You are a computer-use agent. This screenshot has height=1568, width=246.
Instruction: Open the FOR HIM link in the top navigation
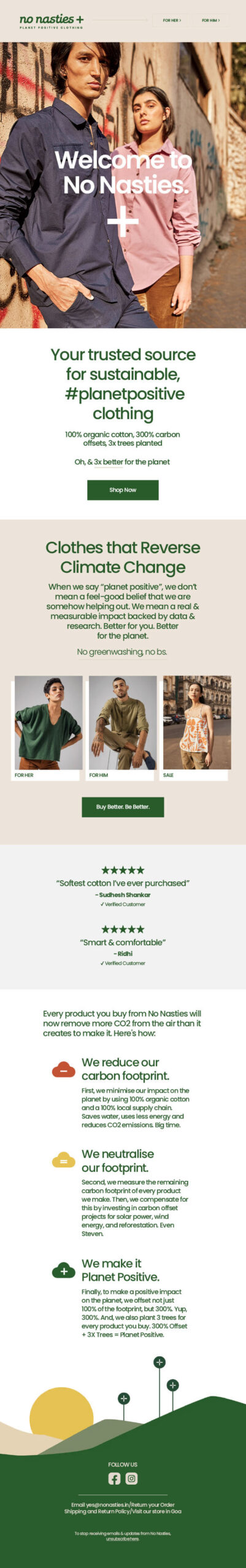(210, 20)
